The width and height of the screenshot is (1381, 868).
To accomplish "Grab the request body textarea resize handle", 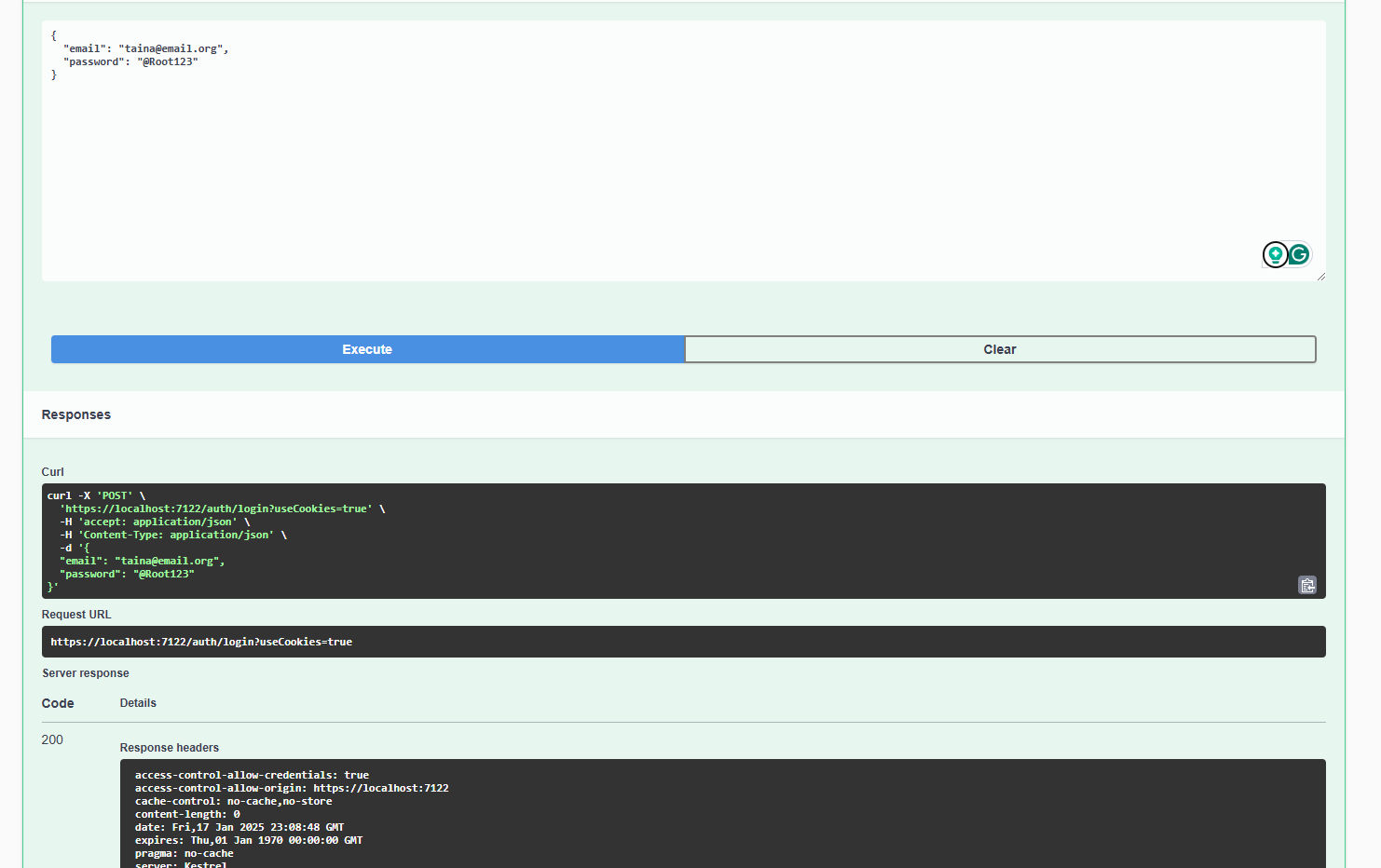I will click(x=1320, y=276).
